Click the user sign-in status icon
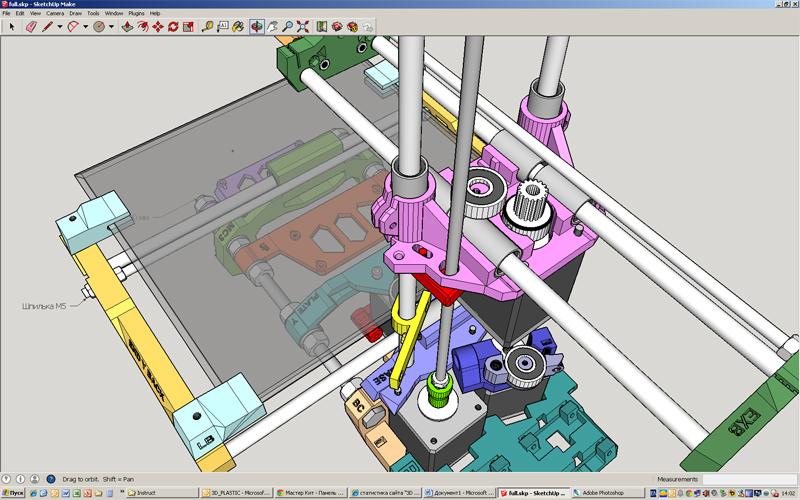The width and height of the screenshot is (800, 500). [x=35, y=479]
